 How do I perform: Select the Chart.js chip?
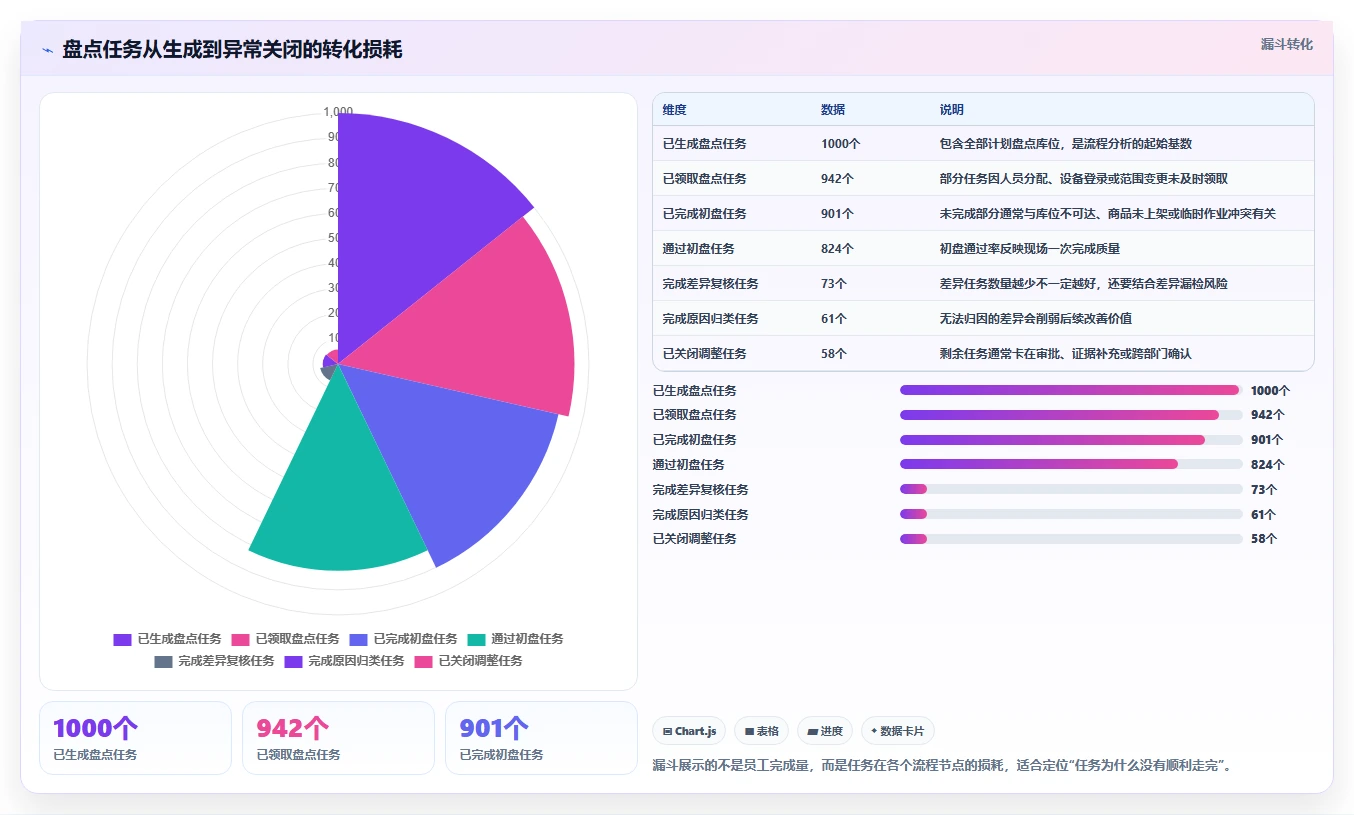690,731
